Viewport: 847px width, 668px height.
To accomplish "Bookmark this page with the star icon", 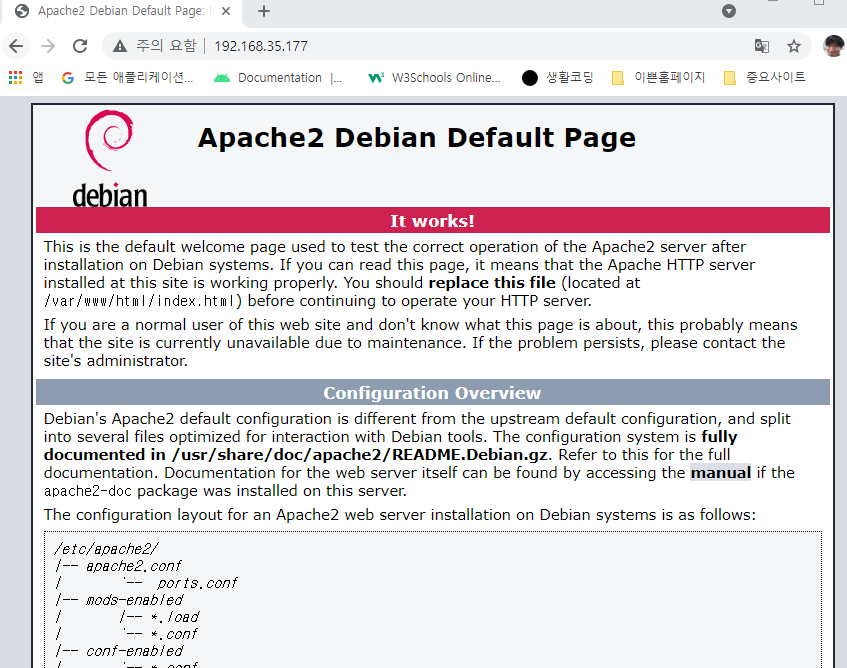I will (794, 46).
